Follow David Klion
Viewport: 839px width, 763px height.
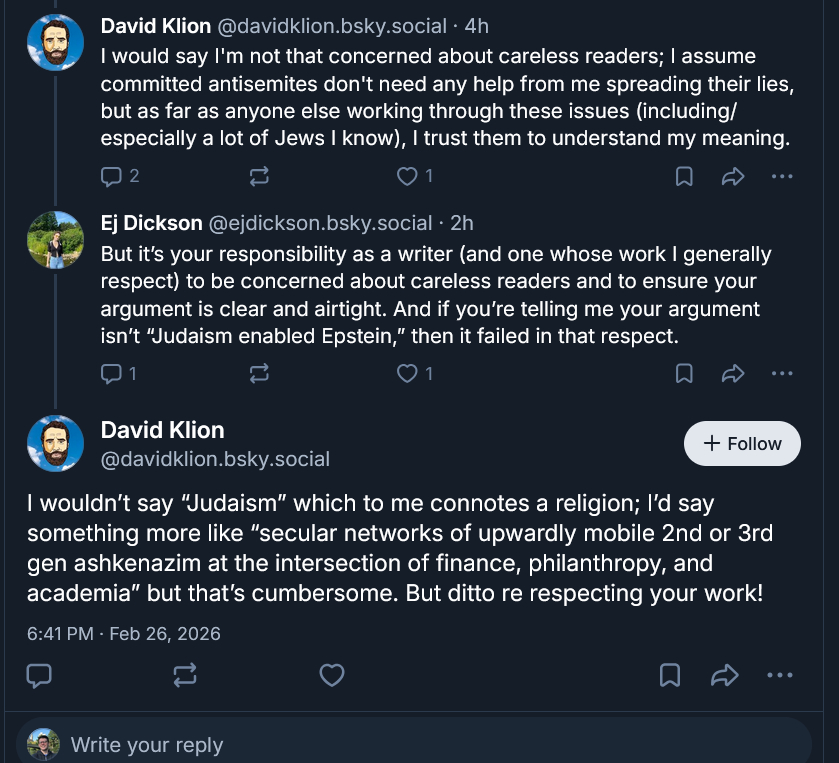click(742, 444)
